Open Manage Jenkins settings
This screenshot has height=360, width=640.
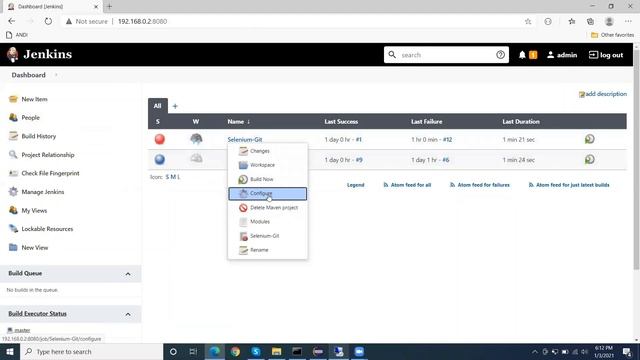coord(43,192)
